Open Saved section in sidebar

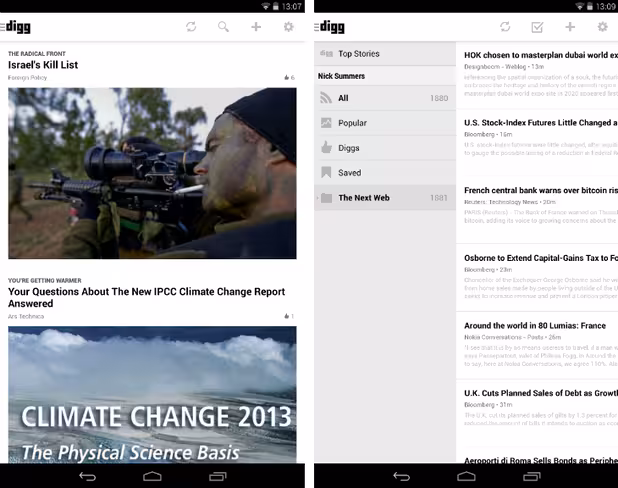click(x=385, y=173)
